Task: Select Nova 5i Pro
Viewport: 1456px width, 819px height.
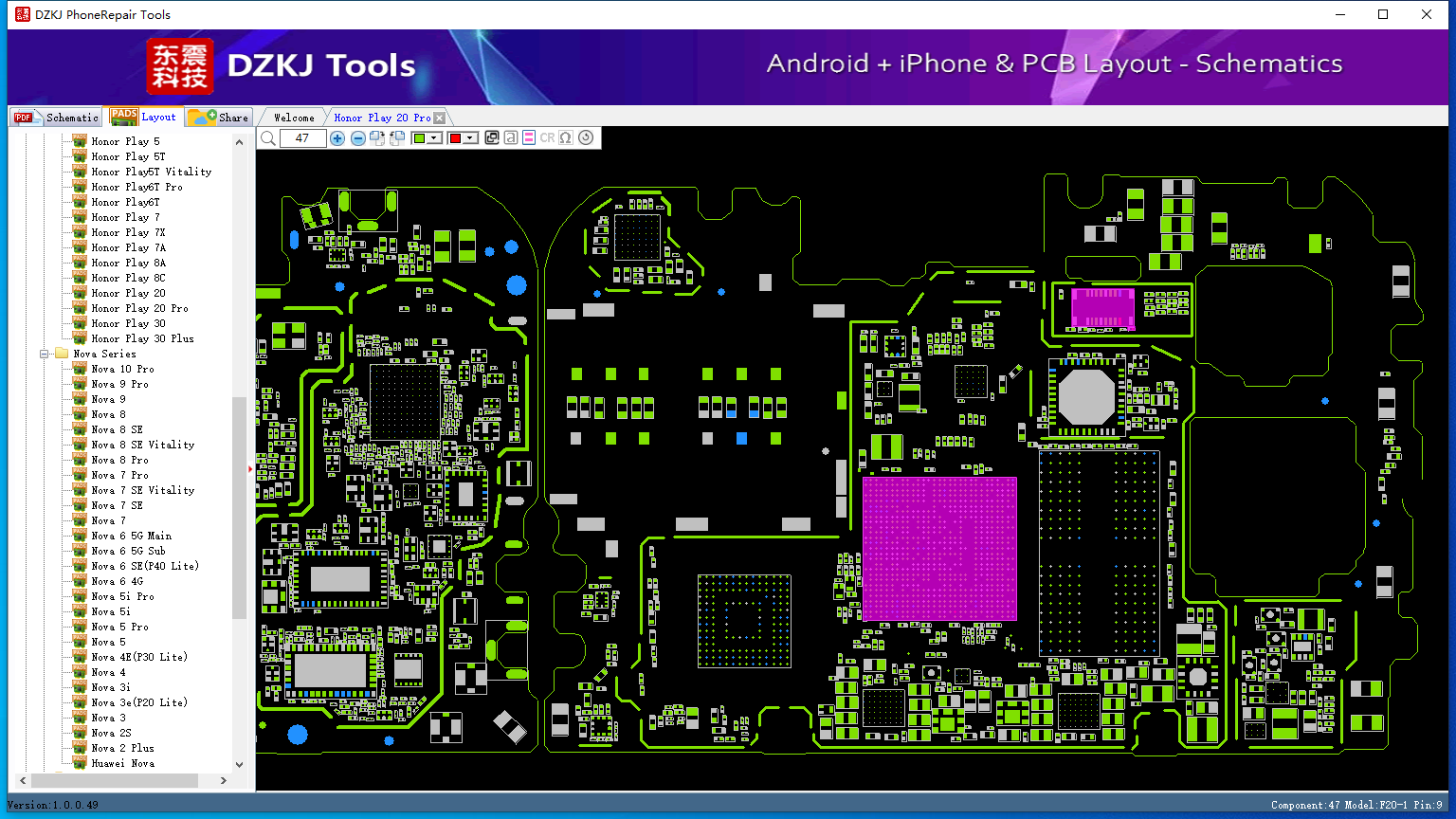Action: point(122,596)
